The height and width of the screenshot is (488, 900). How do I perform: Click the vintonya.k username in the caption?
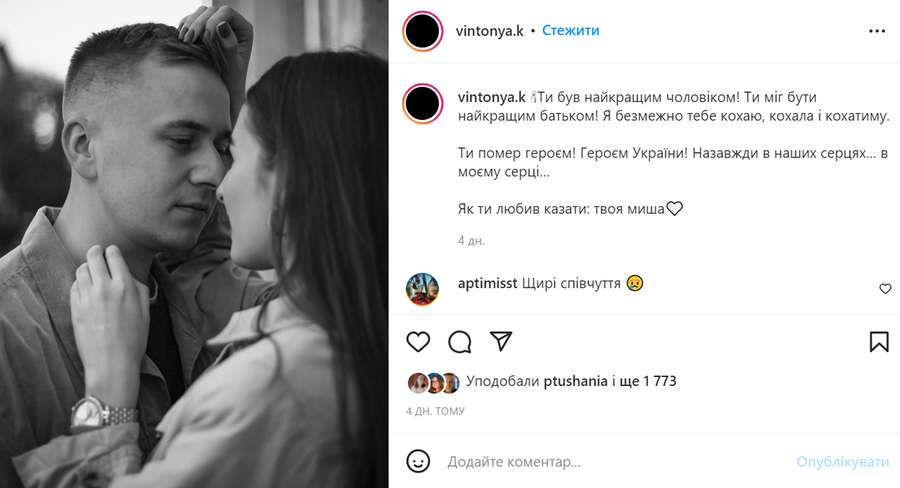[x=492, y=97]
